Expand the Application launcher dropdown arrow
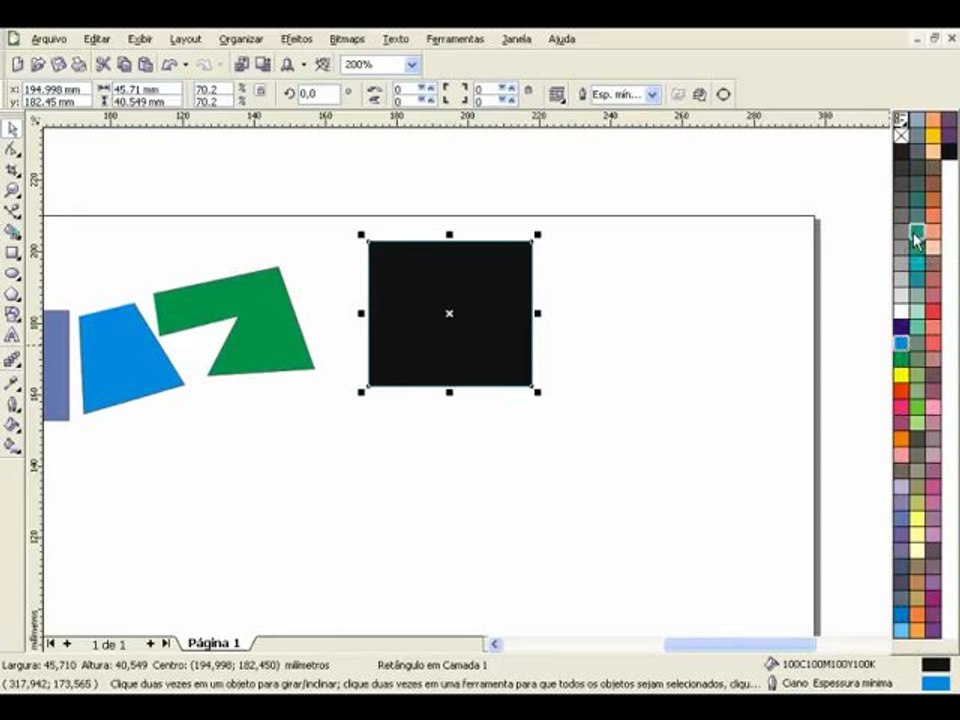960x720 pixels. click(x=304, y=64)
